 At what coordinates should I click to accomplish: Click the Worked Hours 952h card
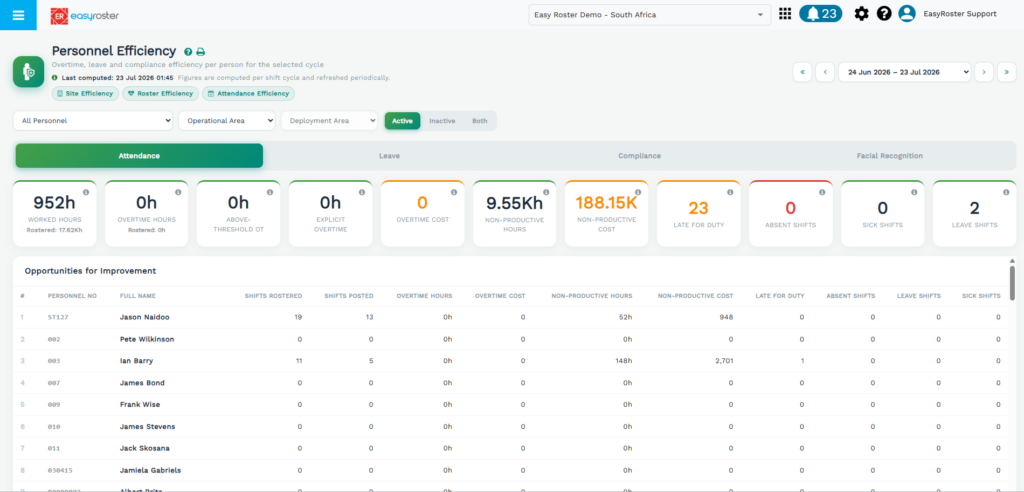(54, 214)
